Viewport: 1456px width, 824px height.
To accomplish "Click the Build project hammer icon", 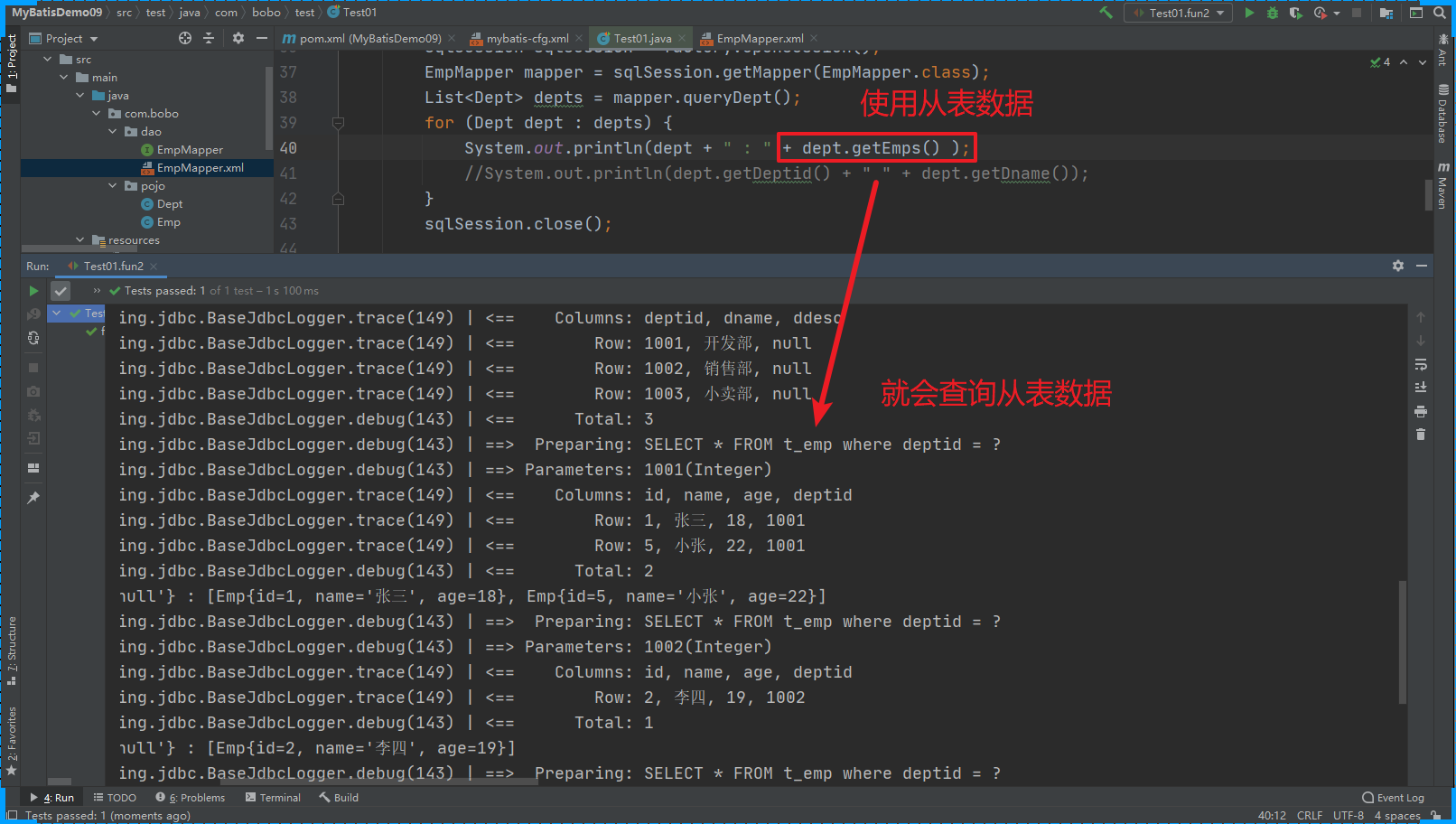I will [x=1106, y=13].
